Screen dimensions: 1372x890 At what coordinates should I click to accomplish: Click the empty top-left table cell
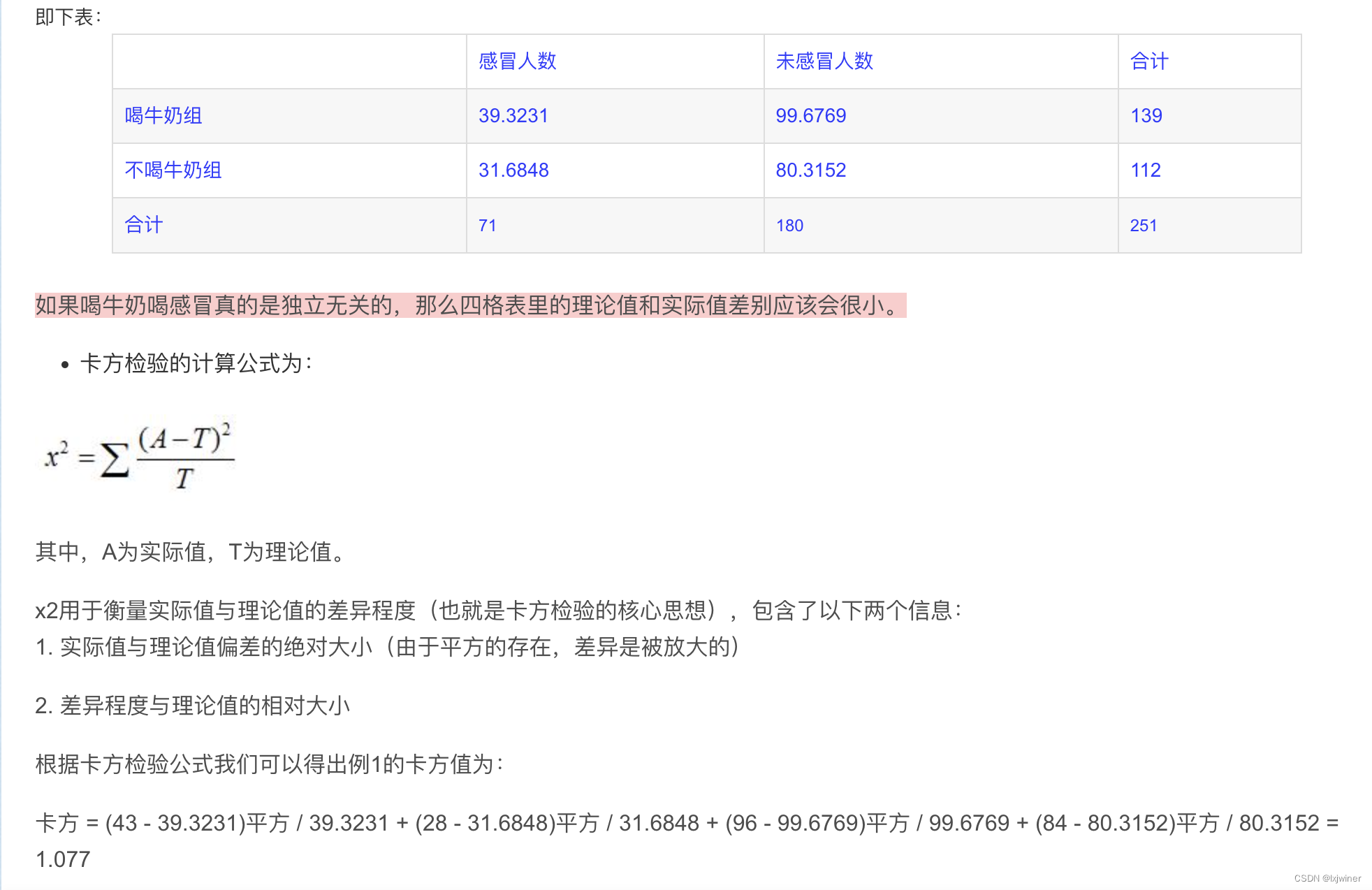pyautogui.click(x=289, y=61)
